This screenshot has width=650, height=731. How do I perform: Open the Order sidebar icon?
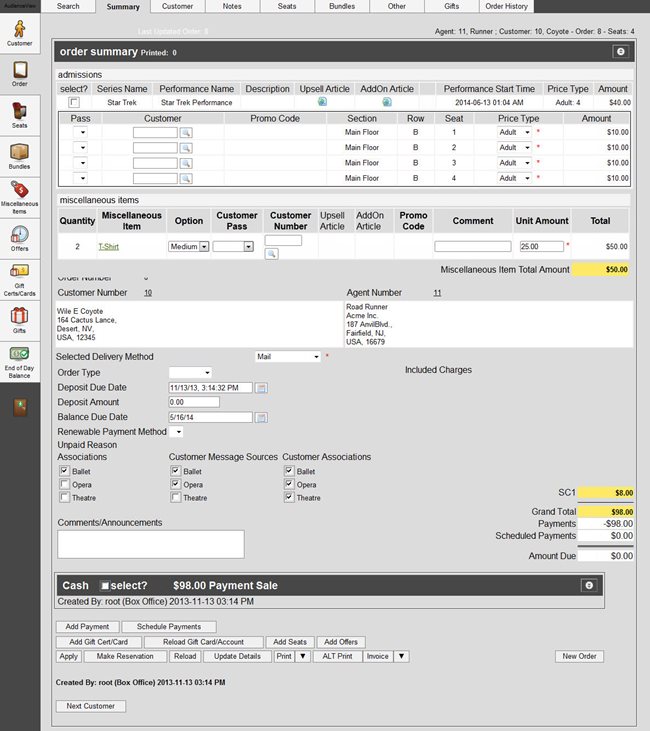click(20, 74)
